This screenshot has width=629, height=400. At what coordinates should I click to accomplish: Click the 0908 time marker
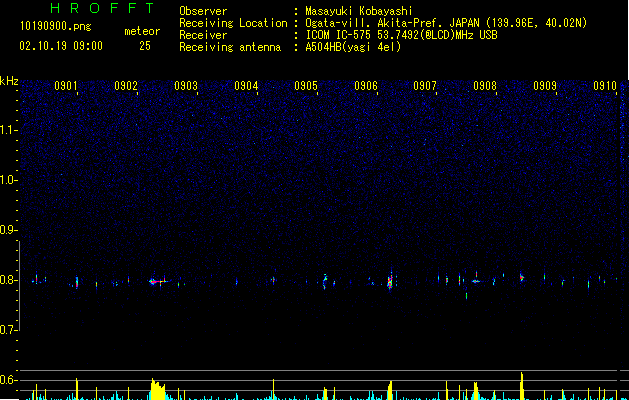[x=485, y=86]
